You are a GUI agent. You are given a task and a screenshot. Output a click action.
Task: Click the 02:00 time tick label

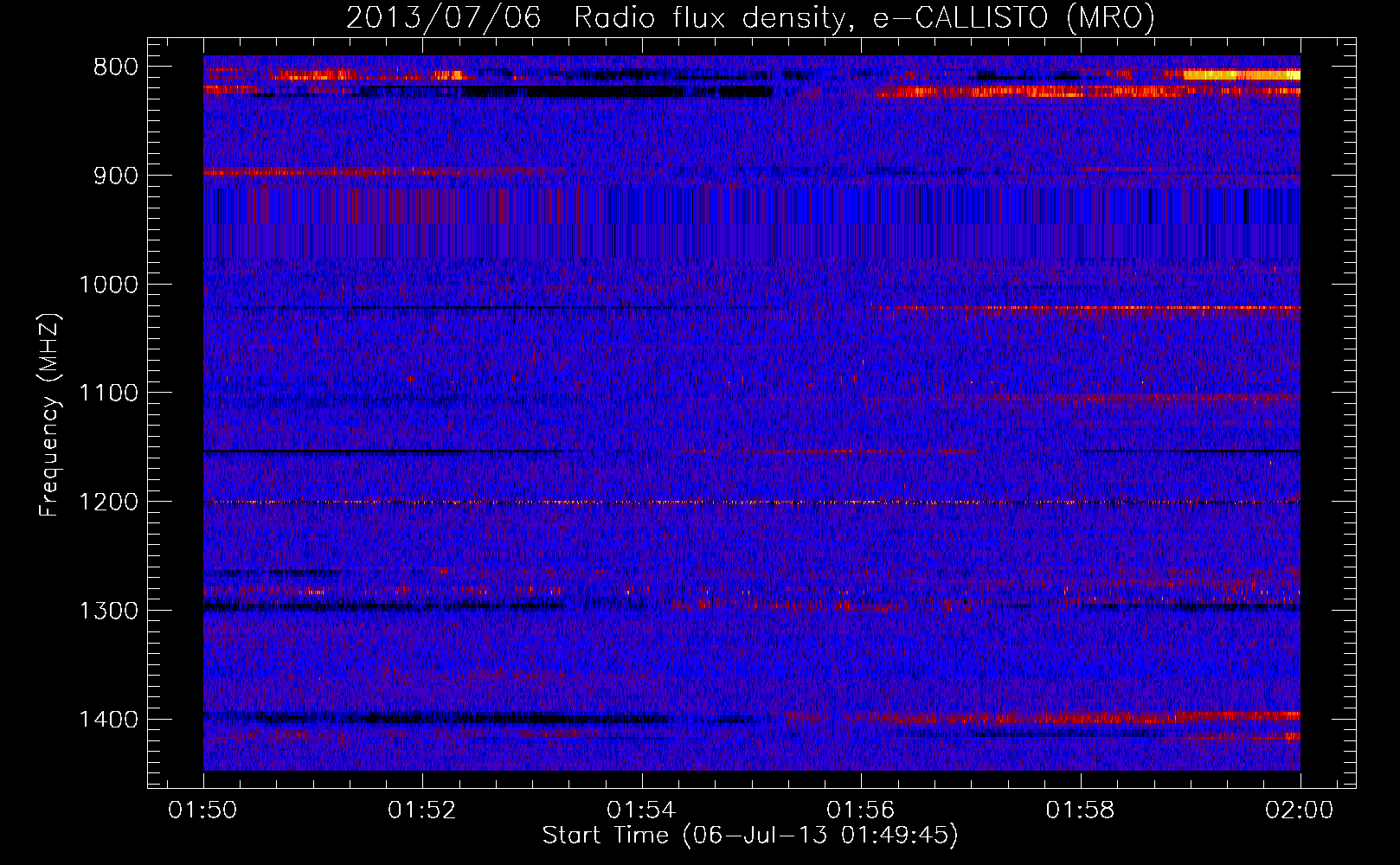(x=1300, y=811)
